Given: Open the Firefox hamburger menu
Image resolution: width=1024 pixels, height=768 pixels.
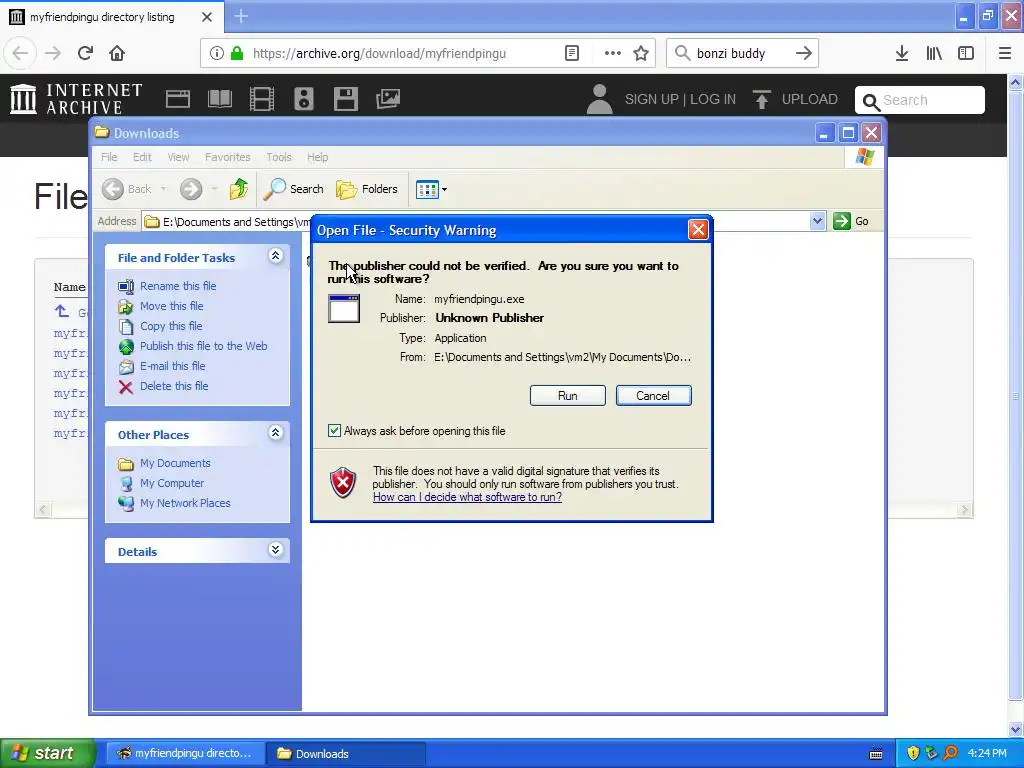Looking at the screenshot, I should point(1005,54).
